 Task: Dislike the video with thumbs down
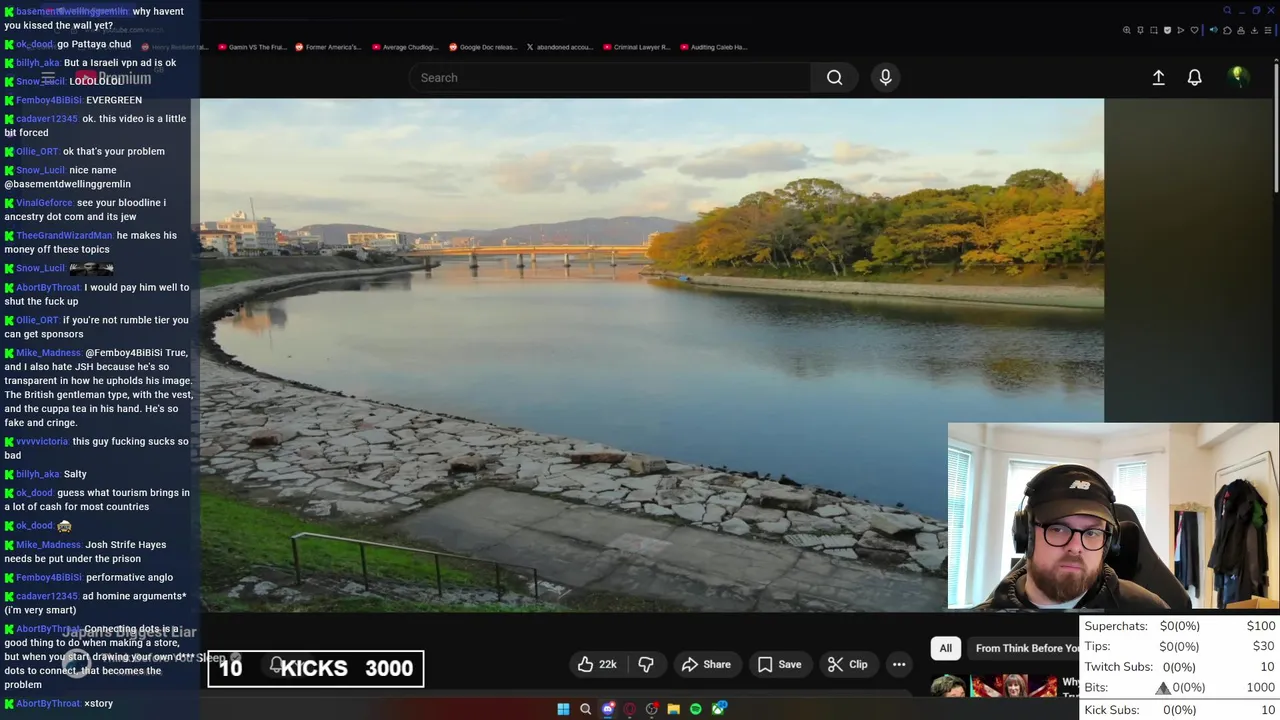tap(646, 664)
